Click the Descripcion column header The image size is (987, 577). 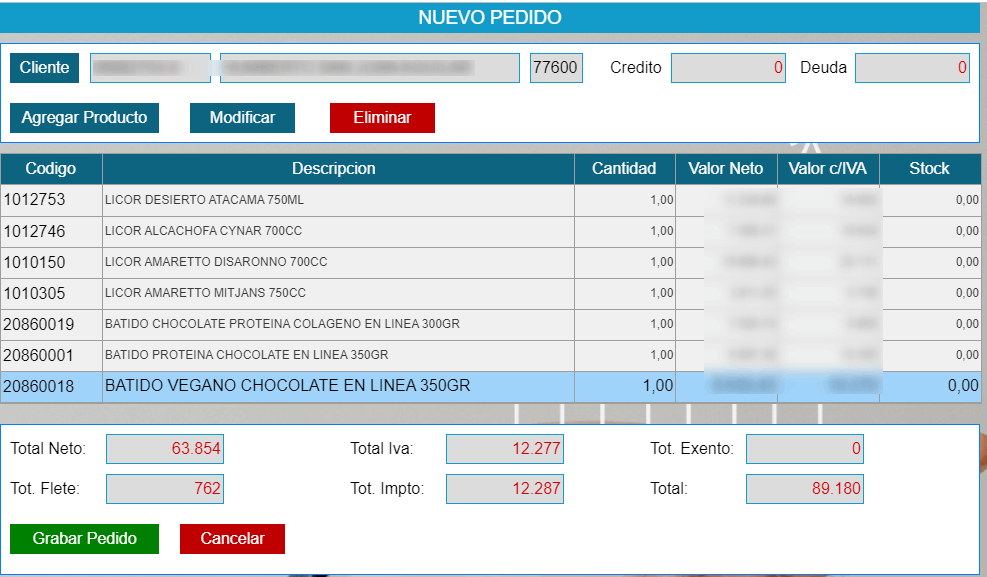(x=338, y=169)
